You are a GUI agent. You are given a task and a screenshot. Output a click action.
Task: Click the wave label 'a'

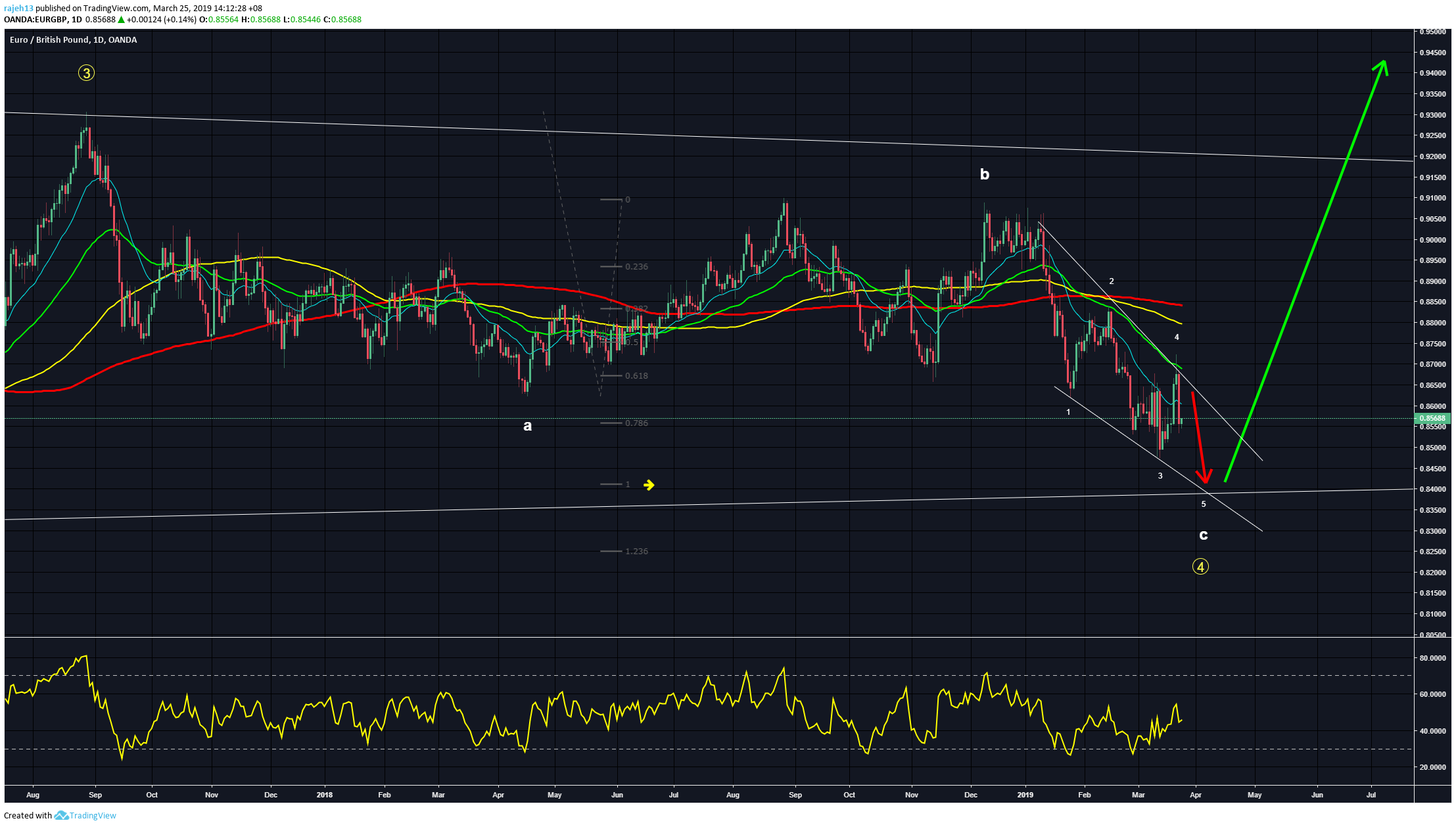527,426
